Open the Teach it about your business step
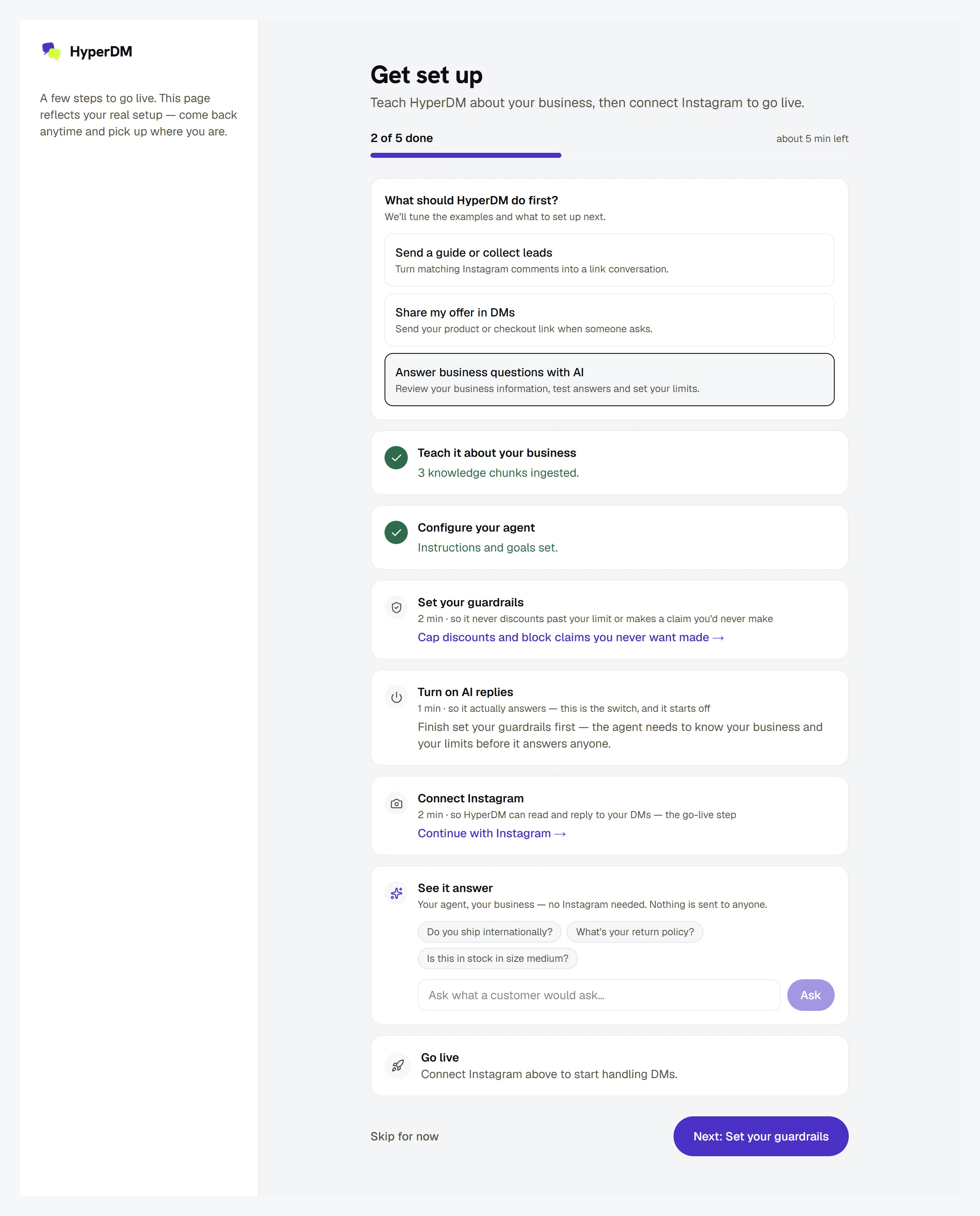This screenshot has height=1216, width=980. 609,463
